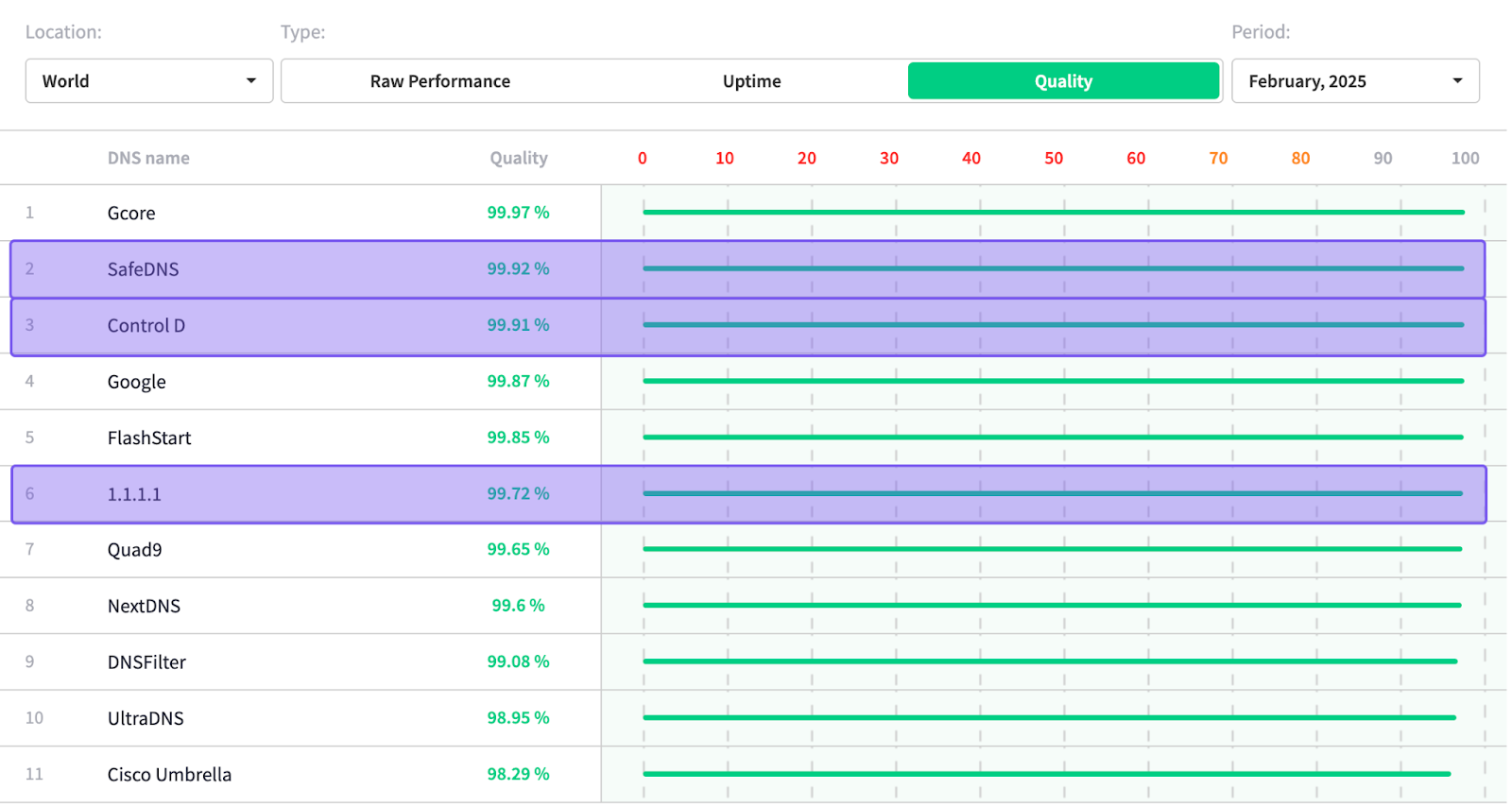The image size is (1512, 807).
Task: Click the Quality column header
Action: [518, 158]
